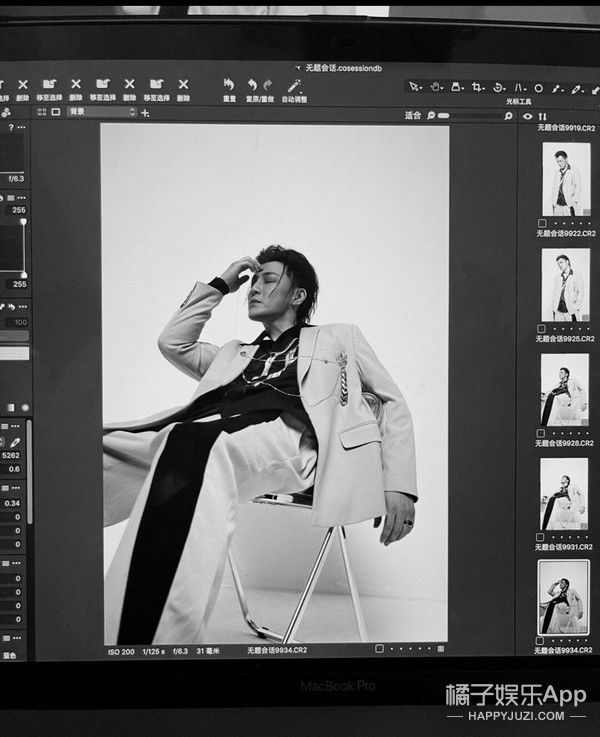Click the sort arrows icon above thumbnails
600x737 pixels.
543,116
